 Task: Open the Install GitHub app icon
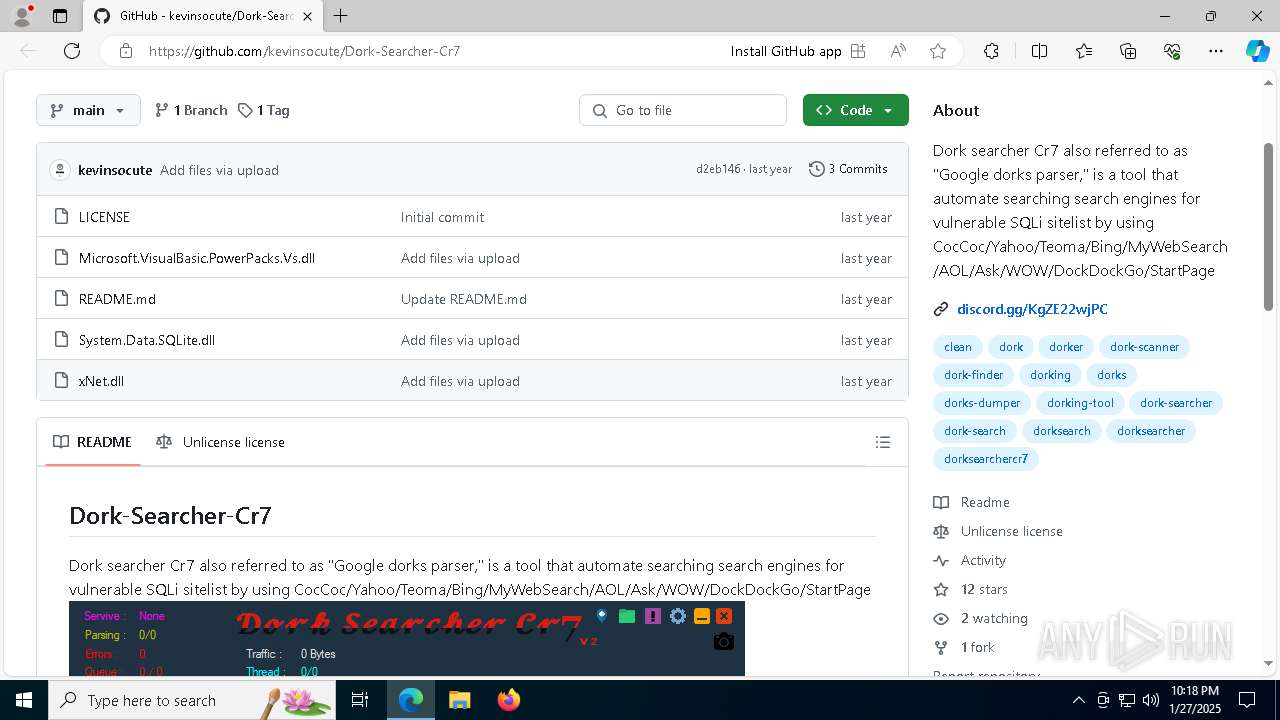[x=858, y=51]
